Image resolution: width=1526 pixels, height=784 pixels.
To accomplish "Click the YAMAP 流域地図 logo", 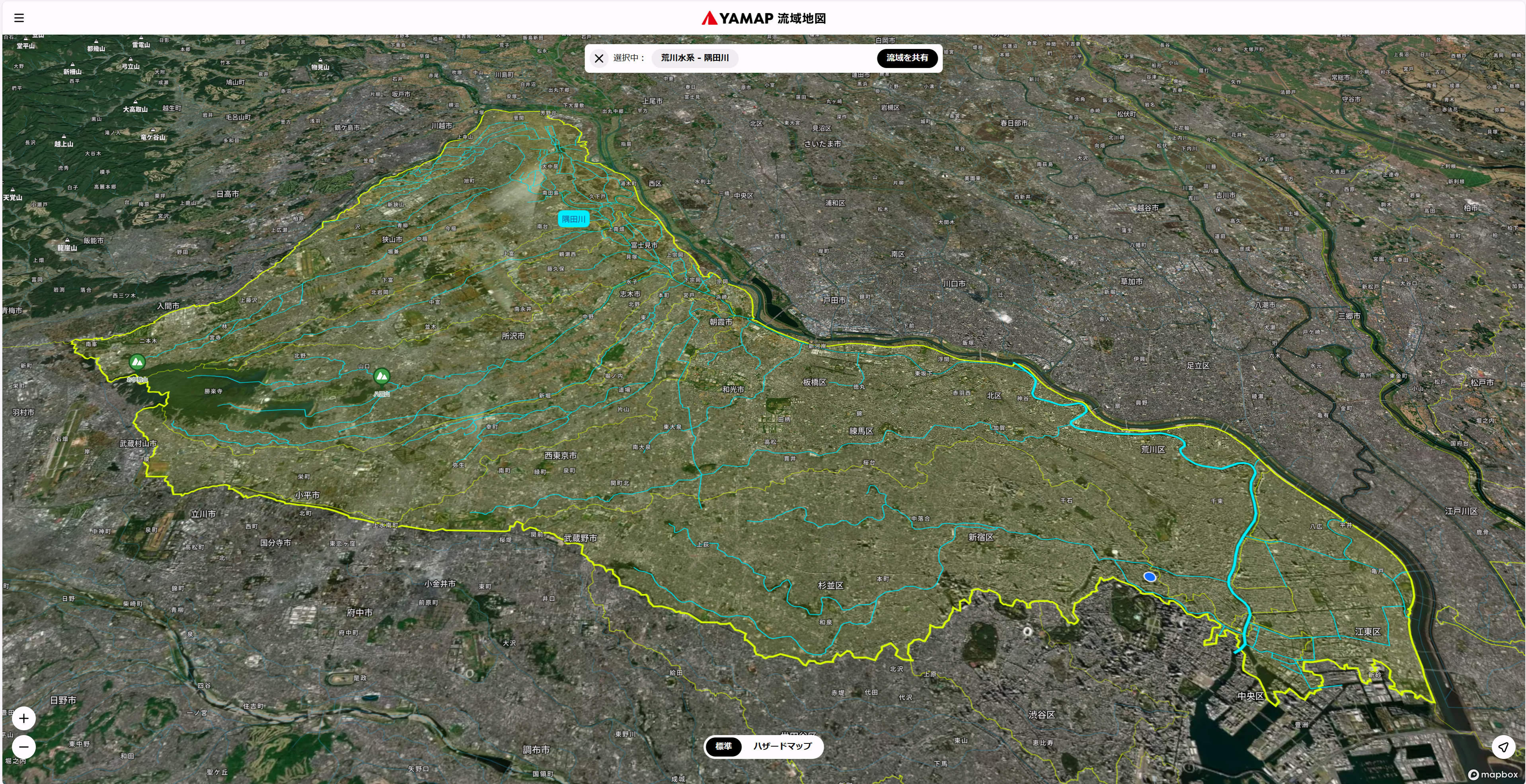I will (x=763, y=18).
